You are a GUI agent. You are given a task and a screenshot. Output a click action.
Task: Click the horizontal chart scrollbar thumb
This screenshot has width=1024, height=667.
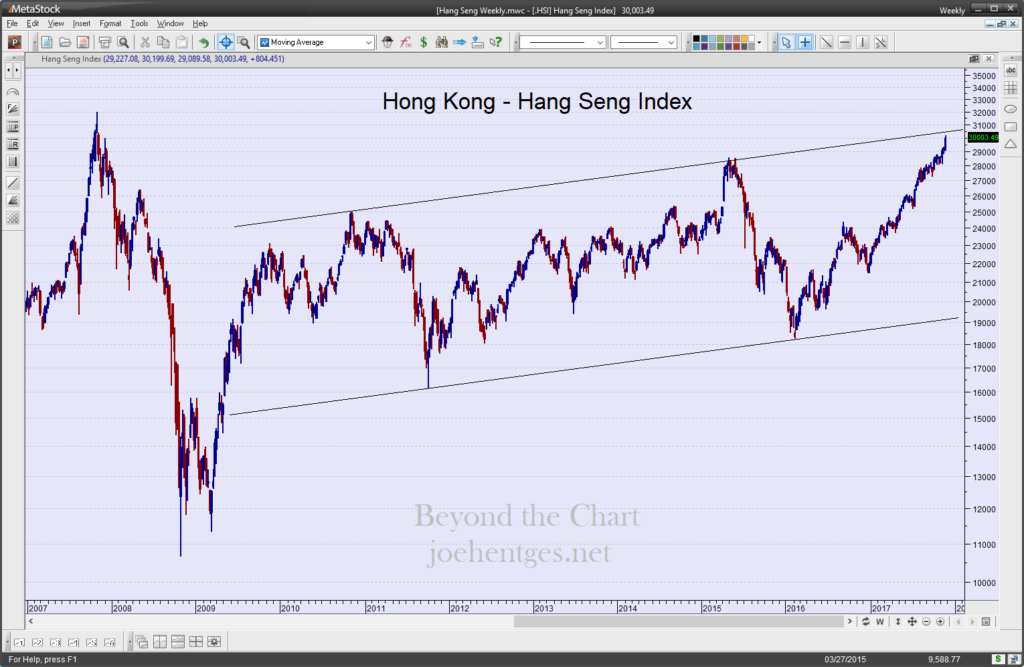click(679, 621)
